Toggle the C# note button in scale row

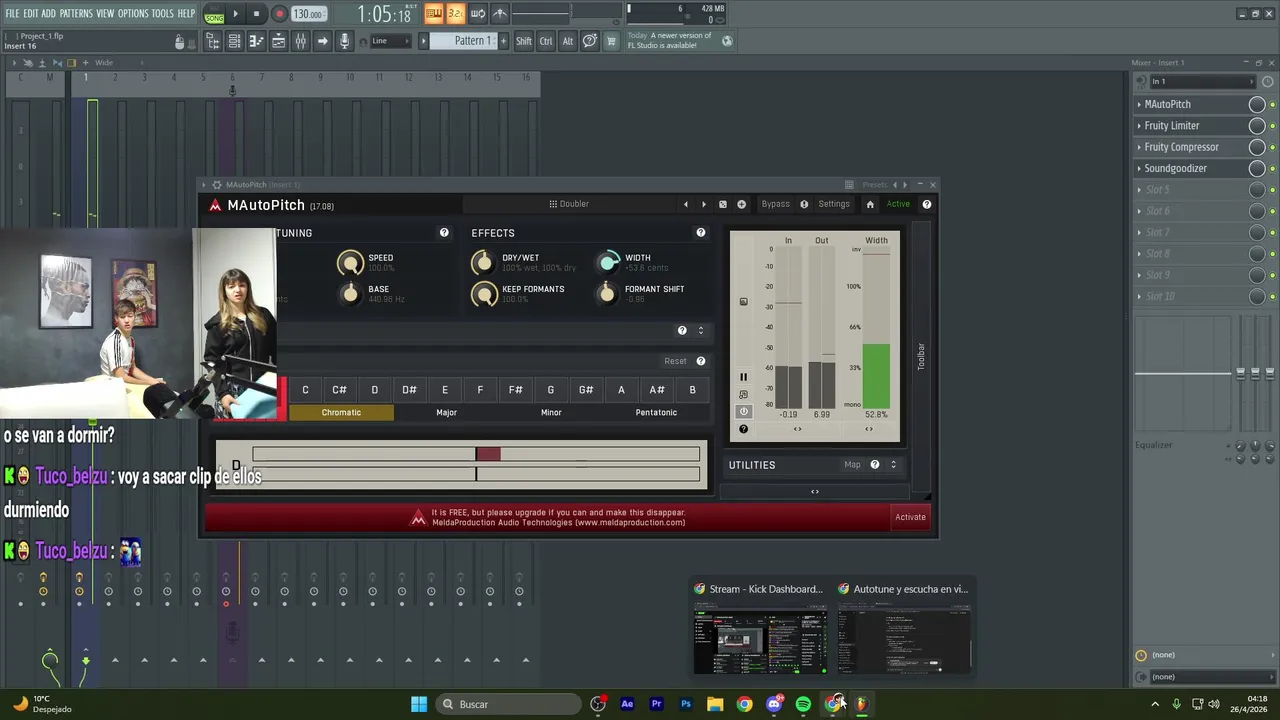[339, 390]
